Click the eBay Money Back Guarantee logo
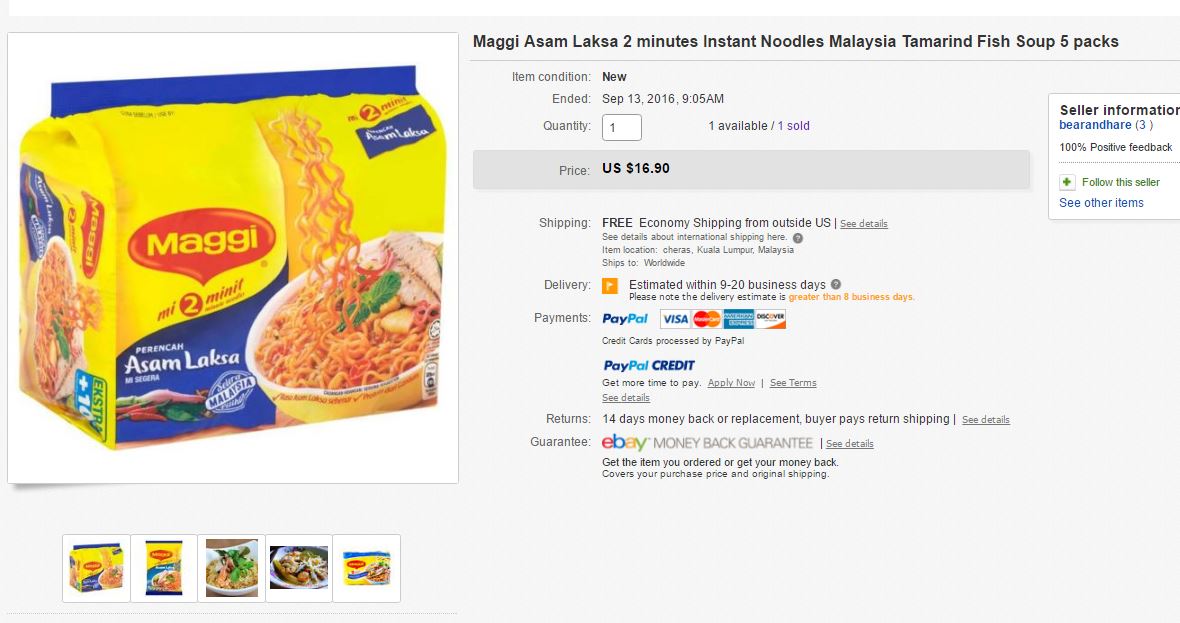The image size is (1180, 623). click(707, 443)
